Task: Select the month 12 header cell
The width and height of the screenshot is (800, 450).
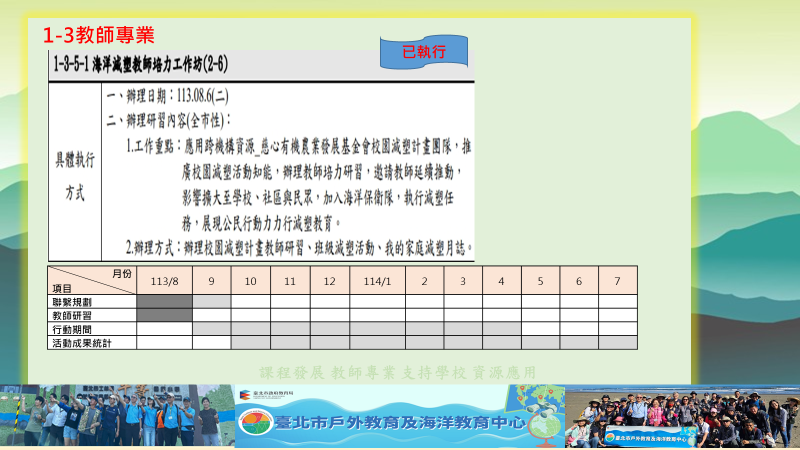Action: [x=330, y=281]
